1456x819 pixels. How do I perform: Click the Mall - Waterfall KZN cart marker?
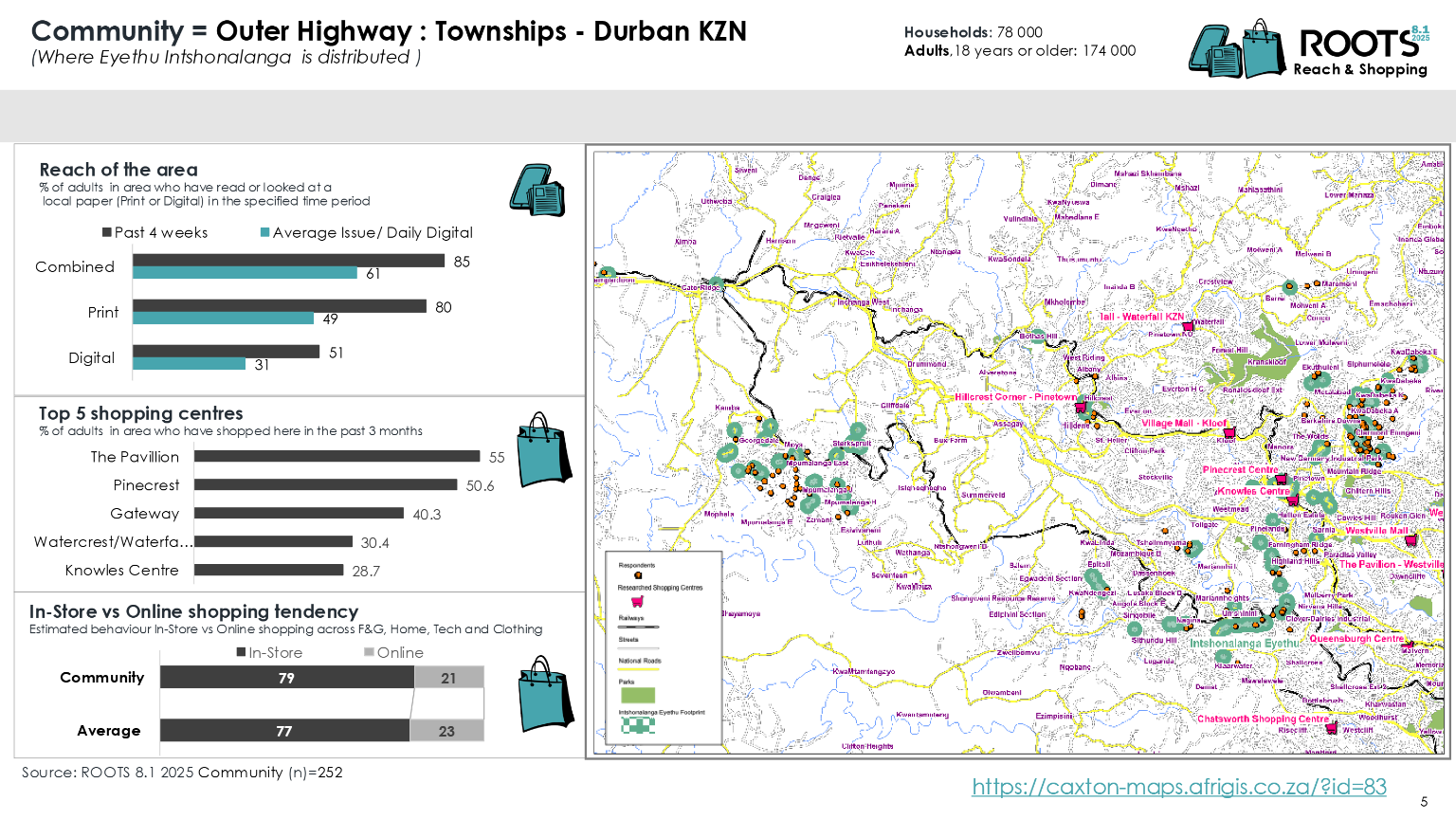pyautogui.click(x=1188, y=327)
